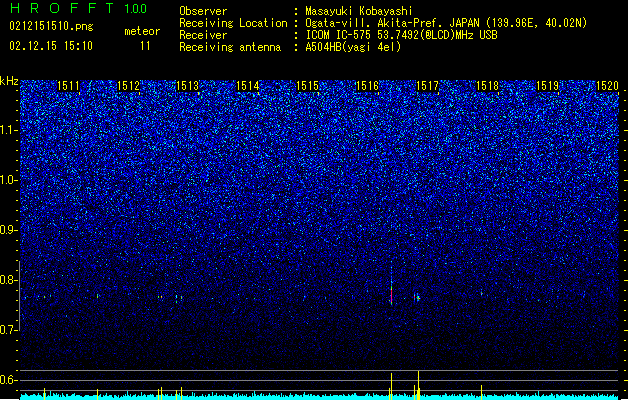Viewport: 629px width, 400px height.
Task: Click the 0.6 frequency axis label
Action: tap(9, 380)
